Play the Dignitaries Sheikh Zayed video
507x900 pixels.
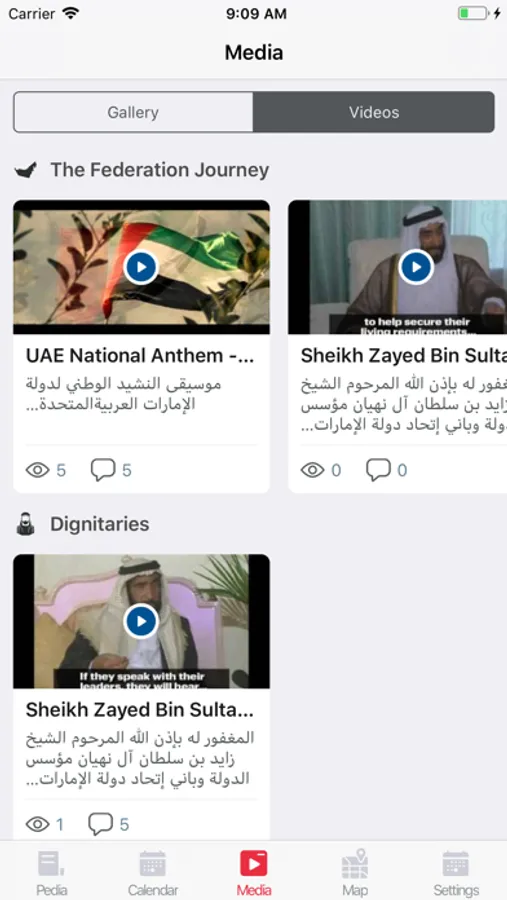point(141,621)
